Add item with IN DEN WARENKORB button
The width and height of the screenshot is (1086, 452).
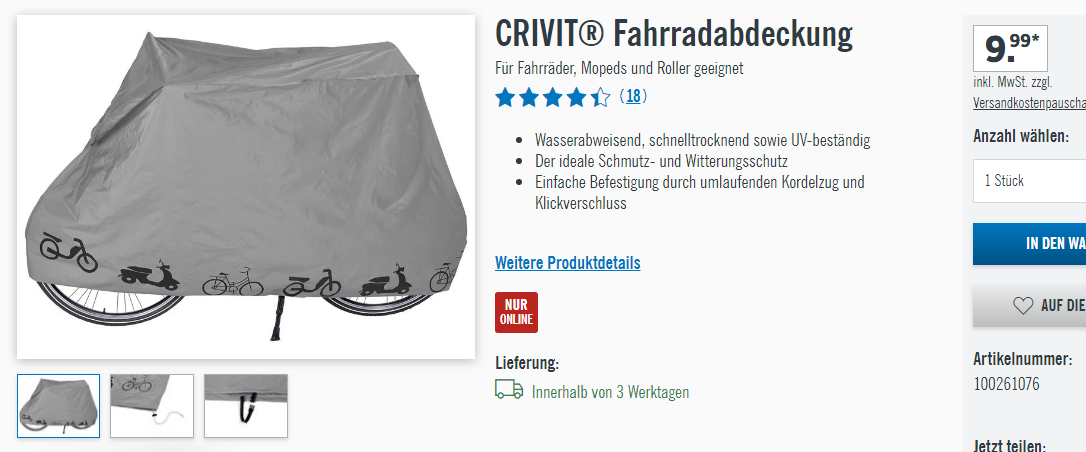(x=1029, y=244)
